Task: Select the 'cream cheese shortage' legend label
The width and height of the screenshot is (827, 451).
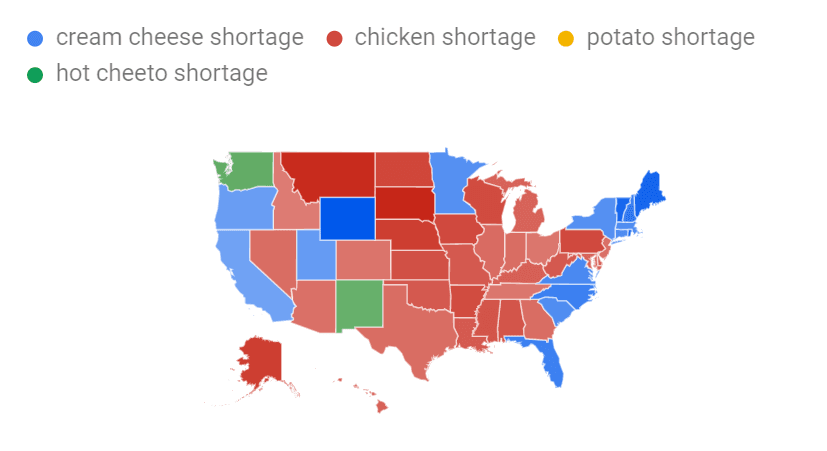Action: click(180, 37)
